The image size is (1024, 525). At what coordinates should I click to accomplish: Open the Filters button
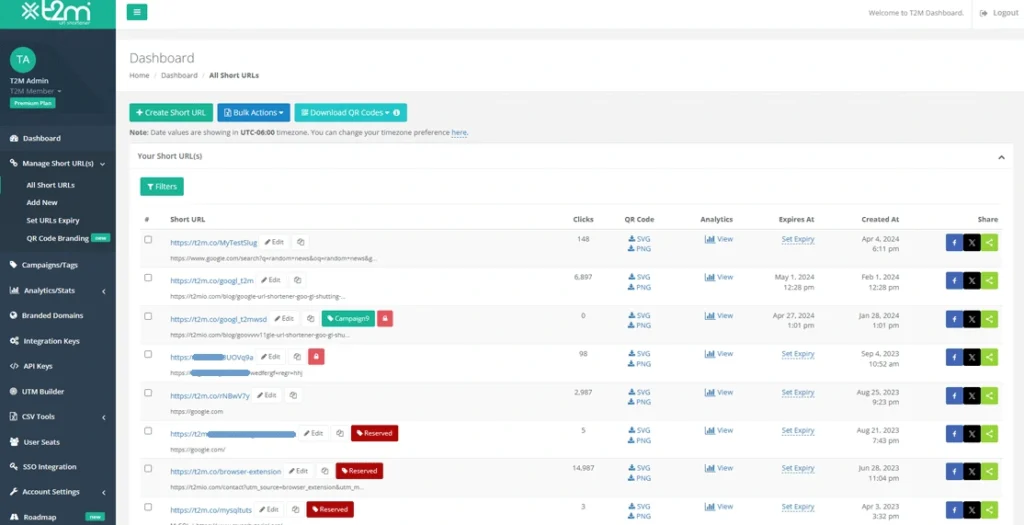162,186
